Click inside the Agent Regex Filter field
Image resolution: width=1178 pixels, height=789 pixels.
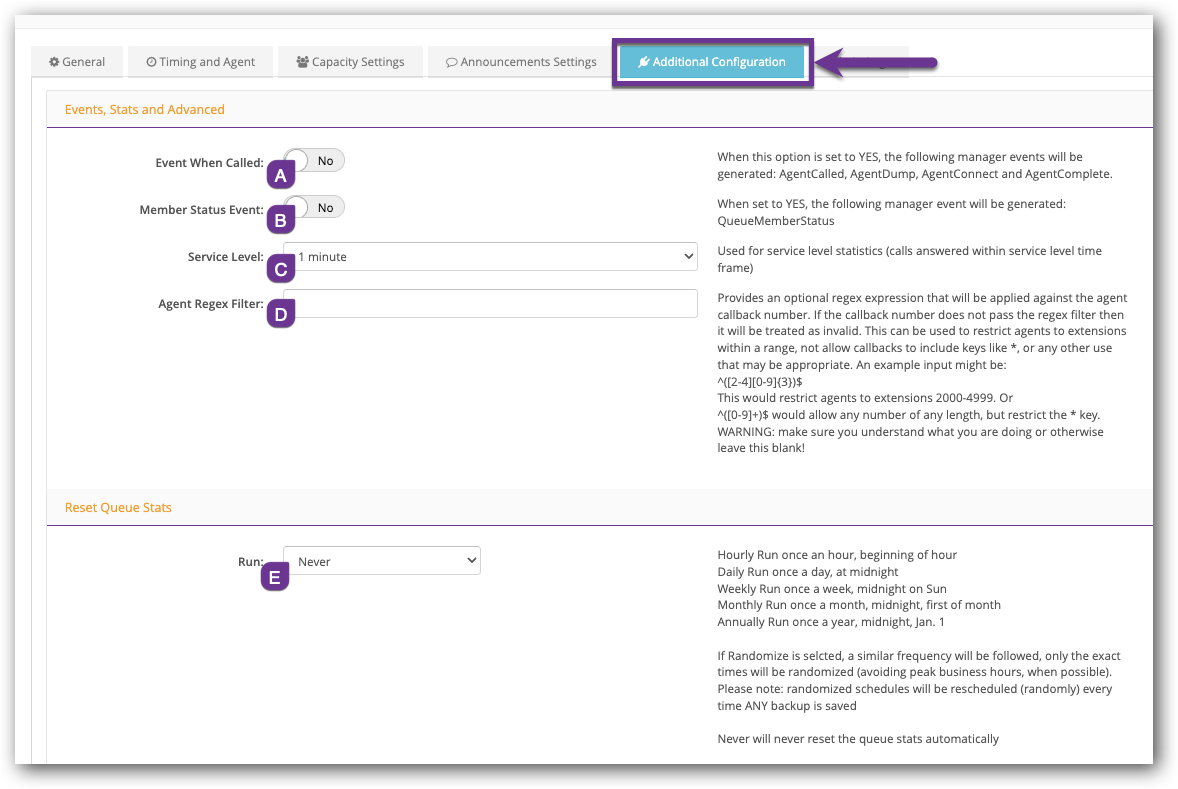490,303
